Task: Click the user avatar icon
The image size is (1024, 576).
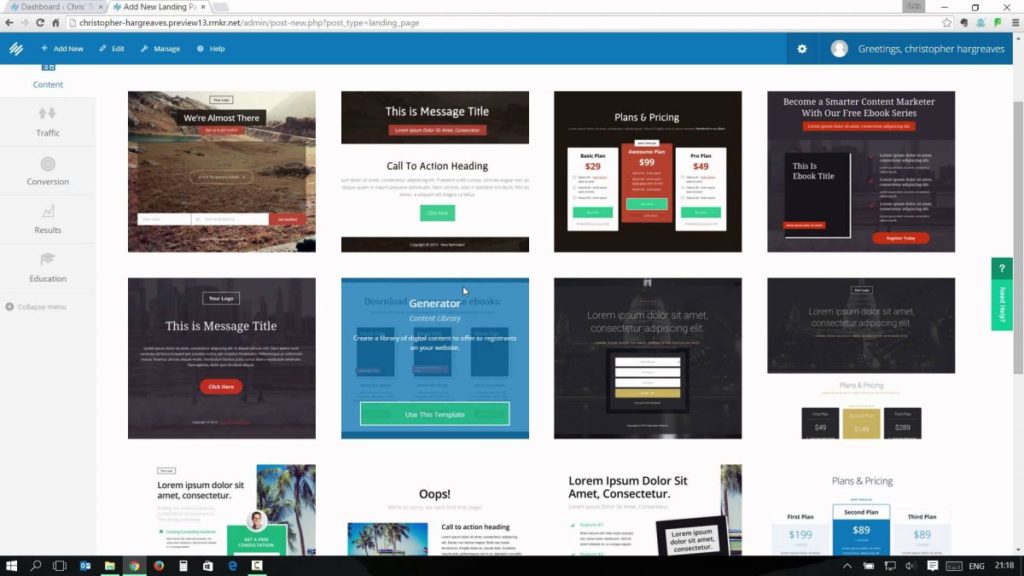Action: click(839, 49)
